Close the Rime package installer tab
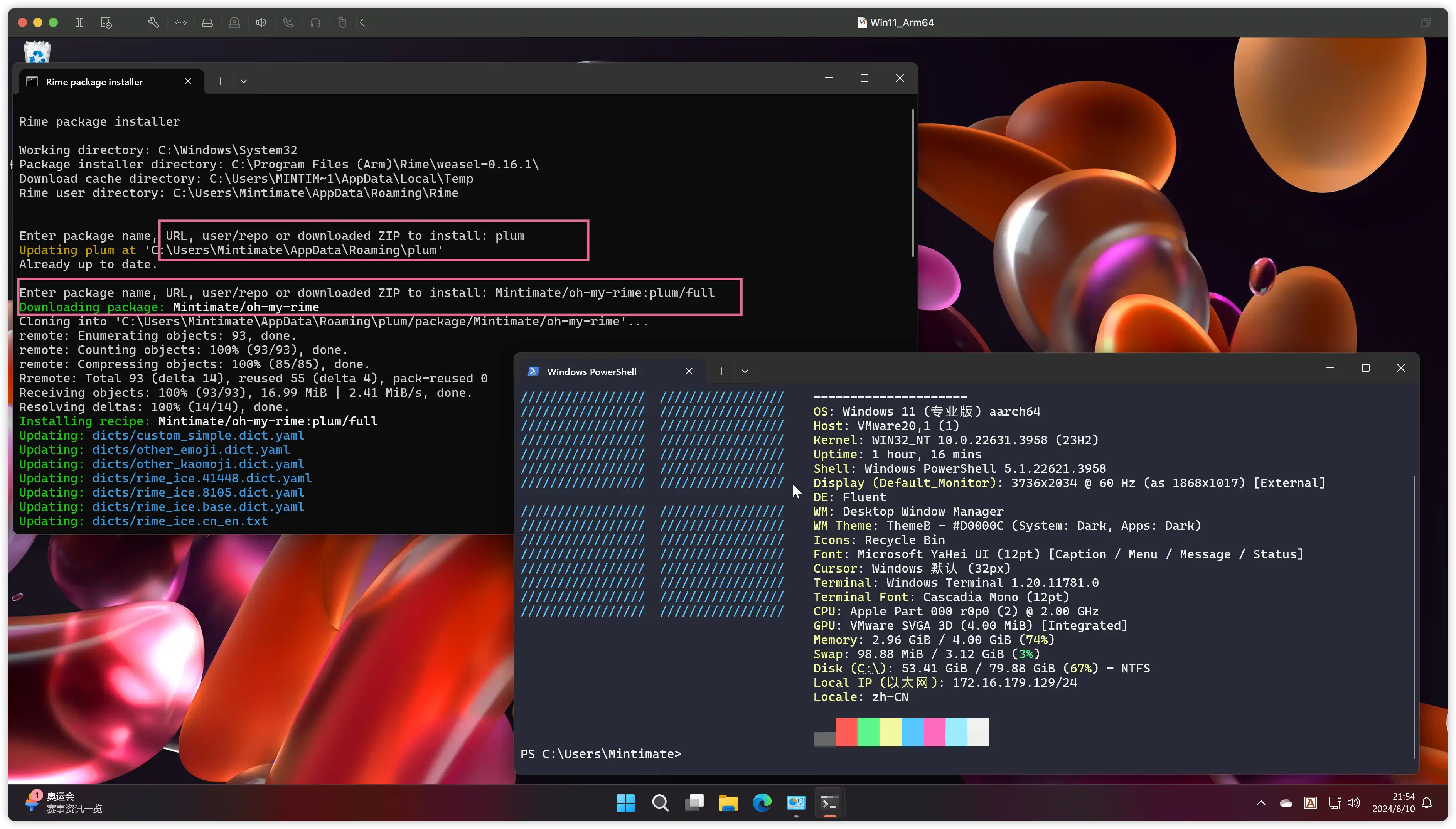This screenshot has height=829, width=1456. pyautogui.click(x=188, y=81)
